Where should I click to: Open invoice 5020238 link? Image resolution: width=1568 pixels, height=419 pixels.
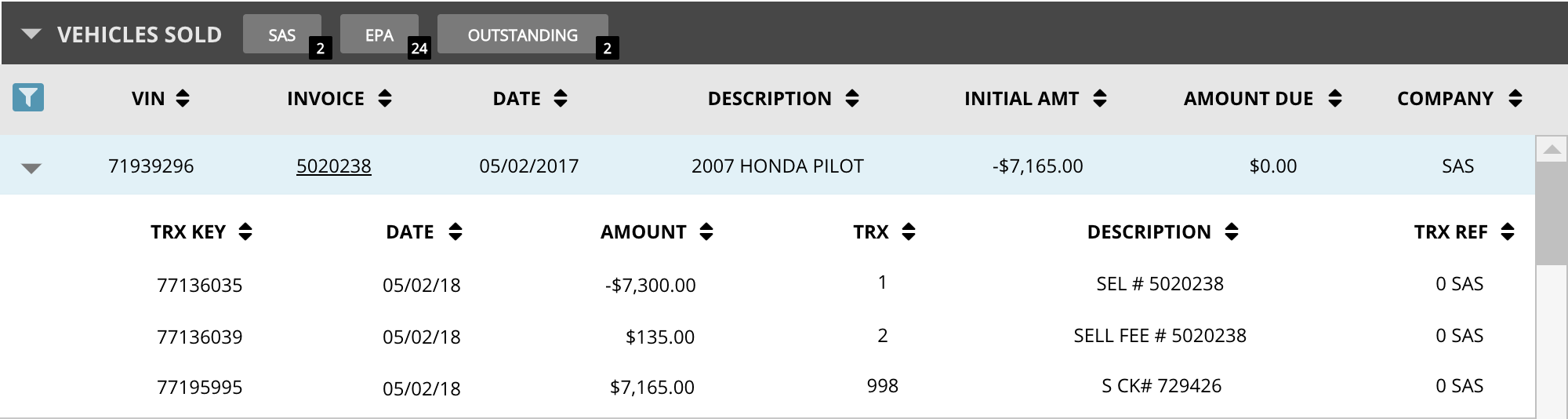334,166
